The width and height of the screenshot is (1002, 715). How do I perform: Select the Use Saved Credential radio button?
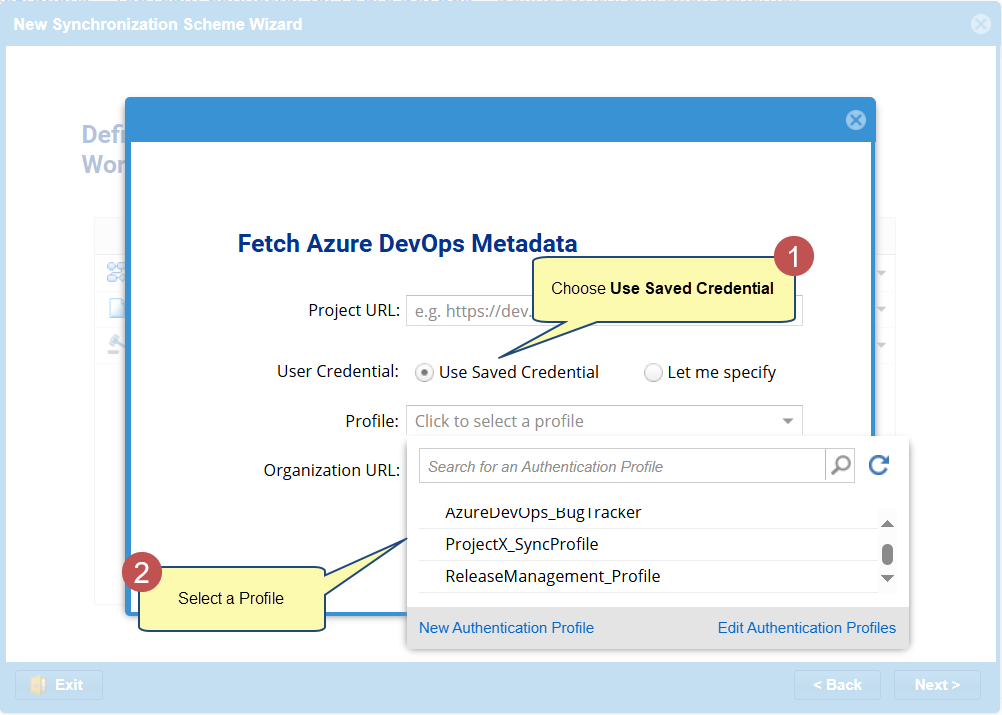(425, 373)
